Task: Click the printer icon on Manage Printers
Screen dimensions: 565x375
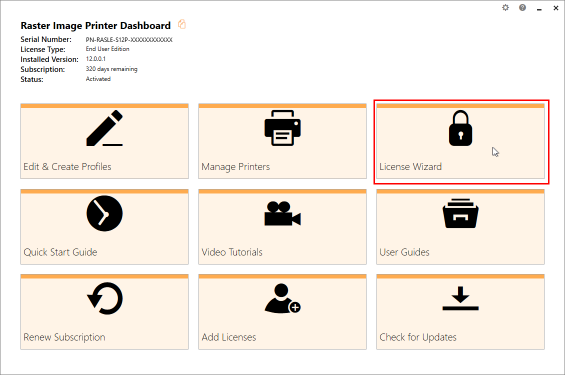Action: [x=282, y=128]
